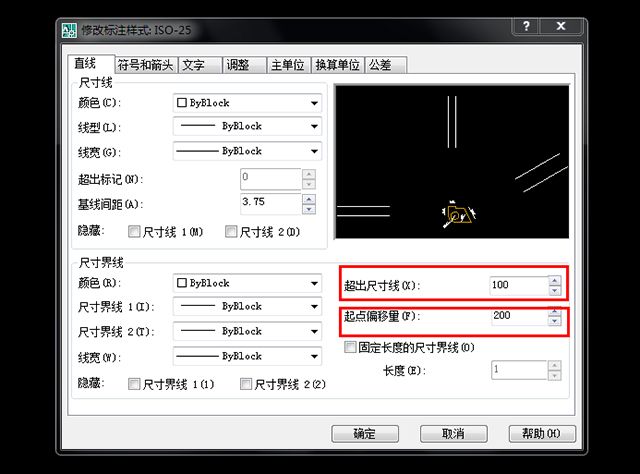Open dimension line 颜色(C) dropdown
This screenshot has width=640, height=474.
pos(247,103)
